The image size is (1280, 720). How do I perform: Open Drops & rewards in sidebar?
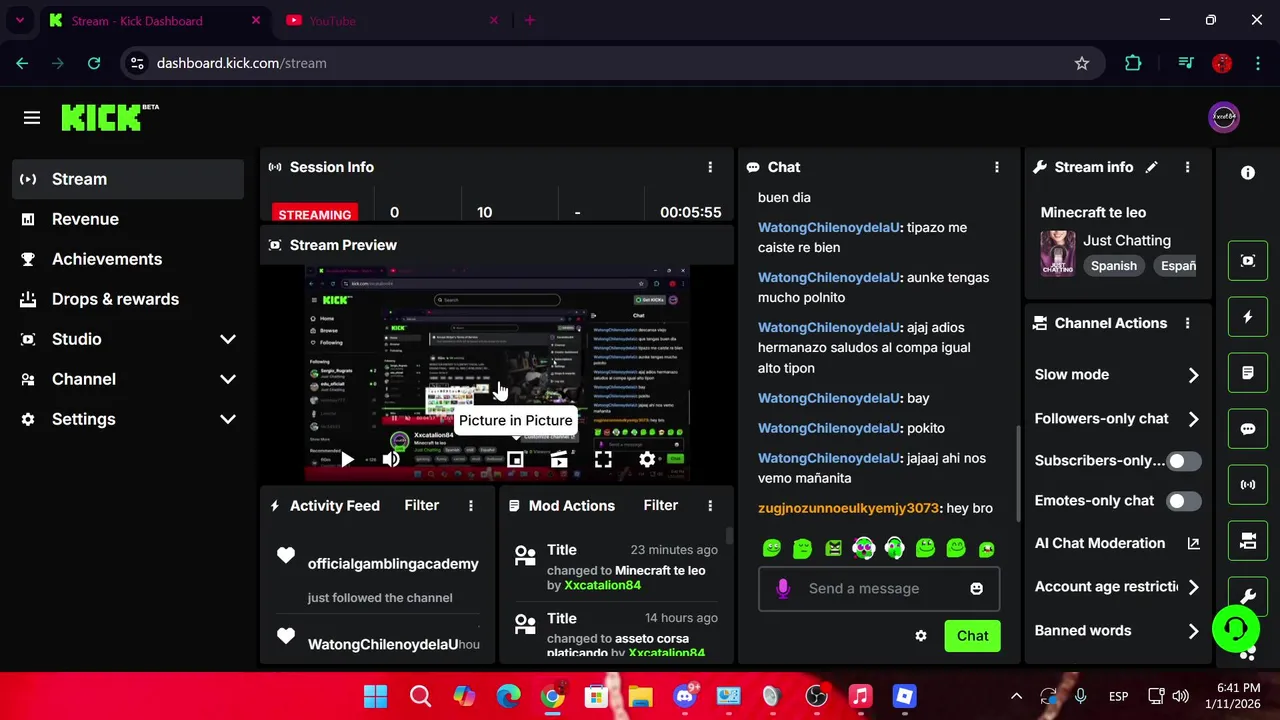pyautogui.click(x=128, y=299)
